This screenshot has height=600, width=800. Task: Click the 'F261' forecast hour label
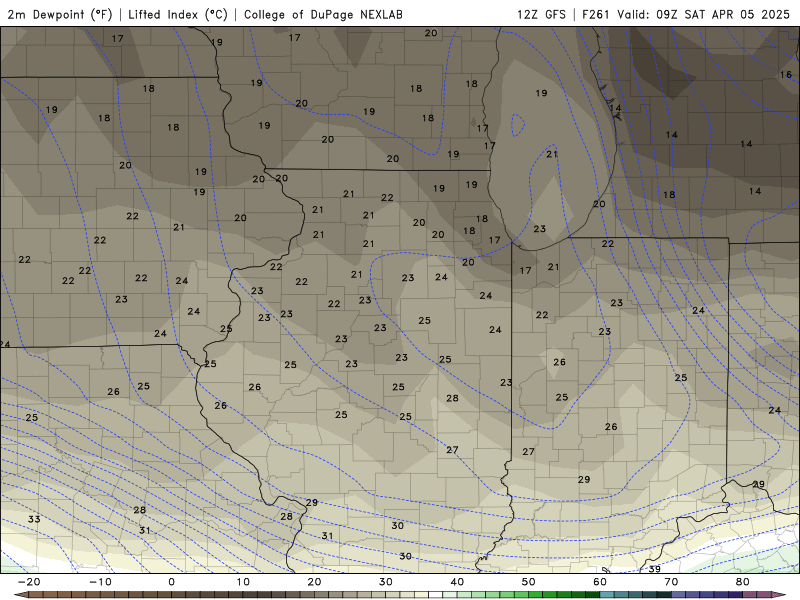595,14
